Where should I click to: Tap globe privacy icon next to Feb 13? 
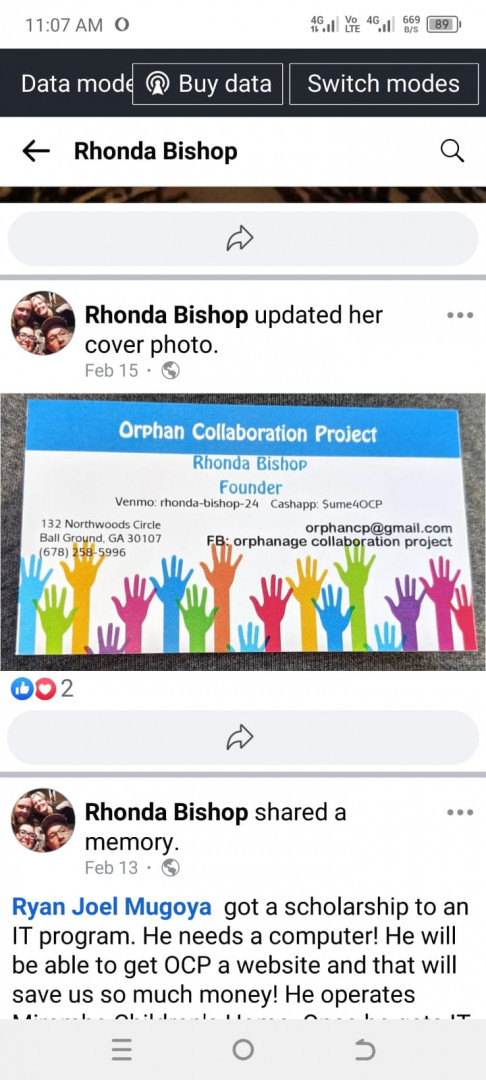170,867
